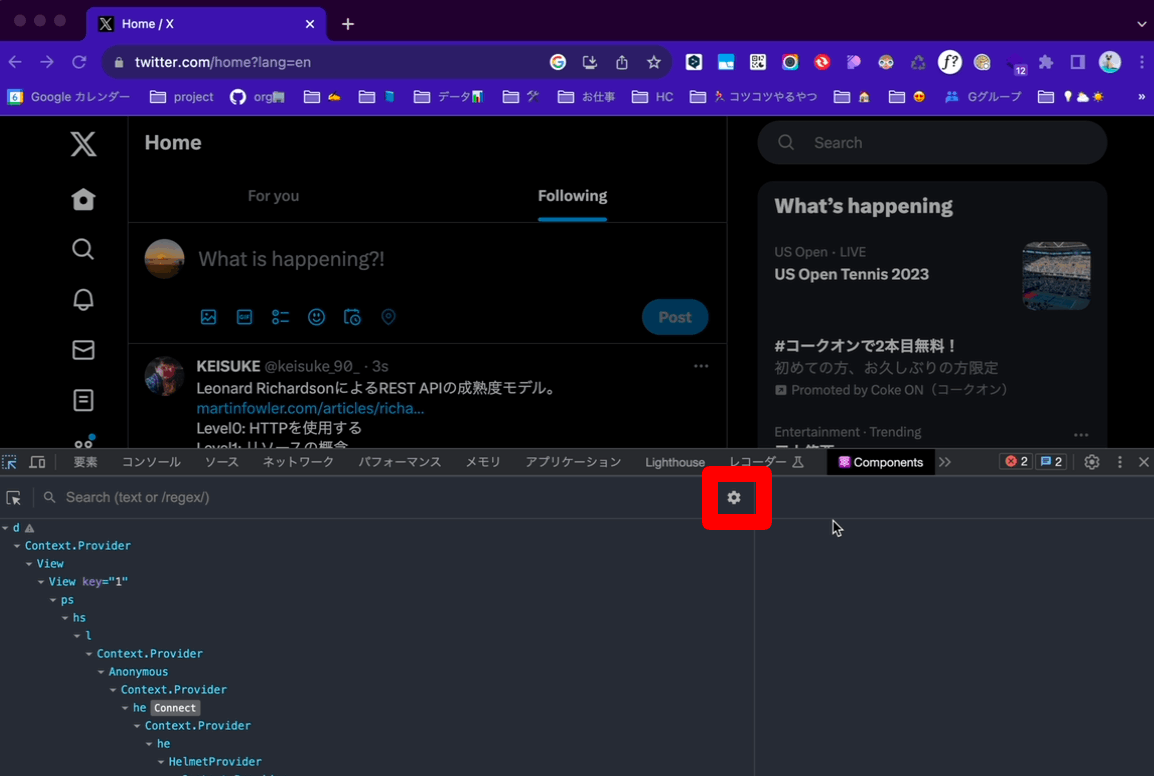Bookmark this page with the star icon

click(x=654, y=63)
